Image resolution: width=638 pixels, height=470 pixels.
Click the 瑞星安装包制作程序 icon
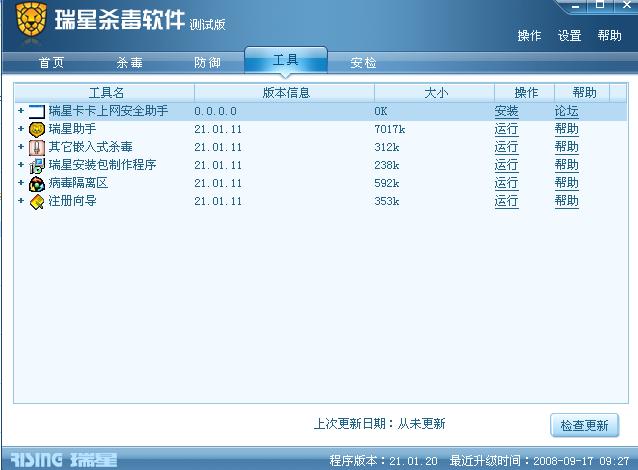tap(37, 165)
